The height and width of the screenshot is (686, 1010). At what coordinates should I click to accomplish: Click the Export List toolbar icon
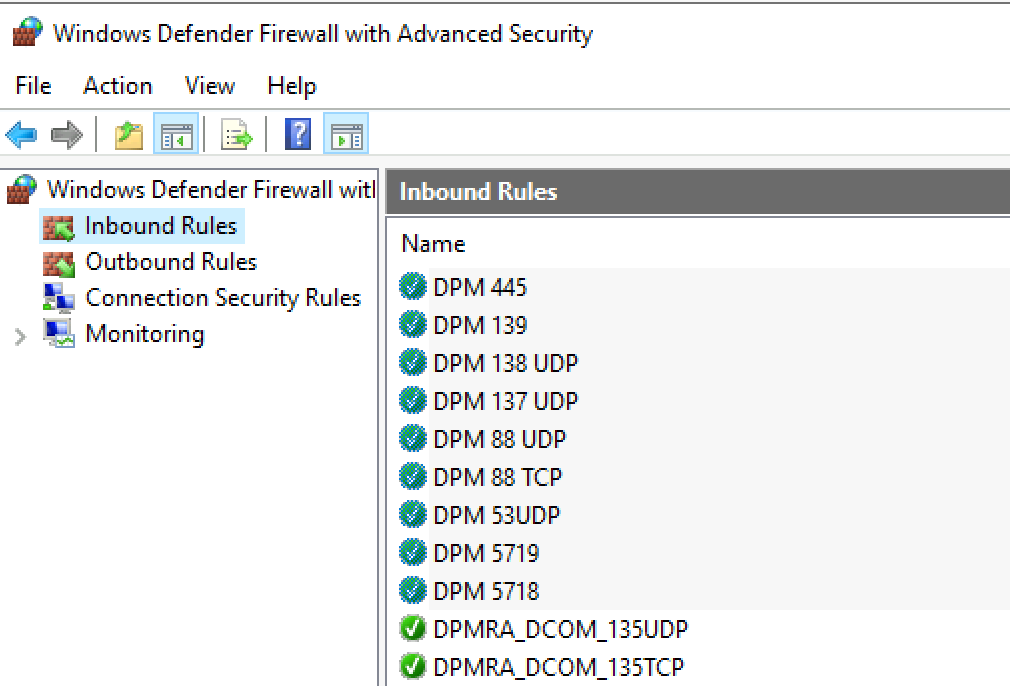(237, 135)
